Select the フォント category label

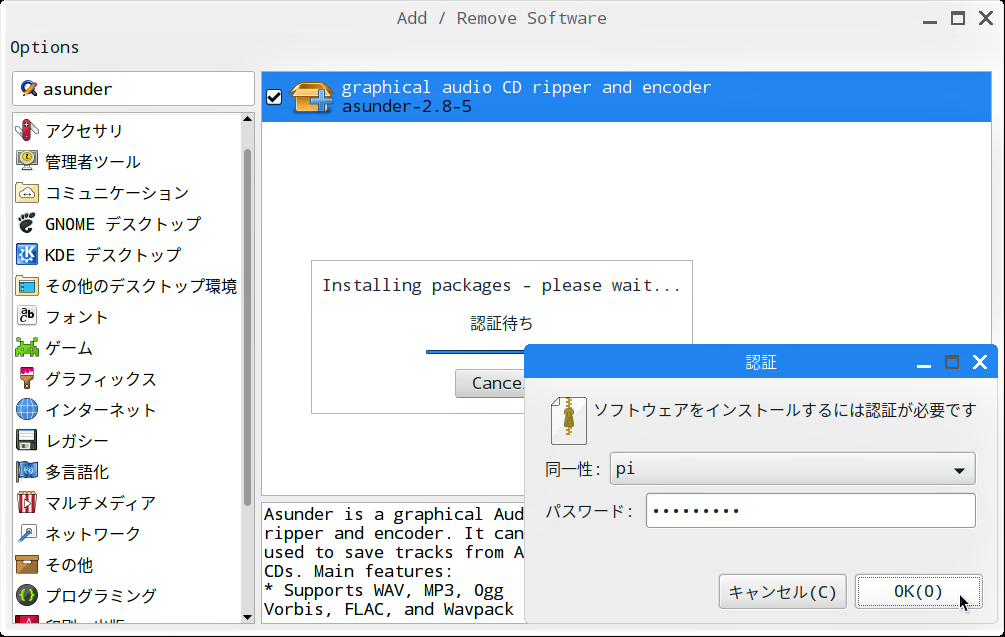(x=76, y=317)
